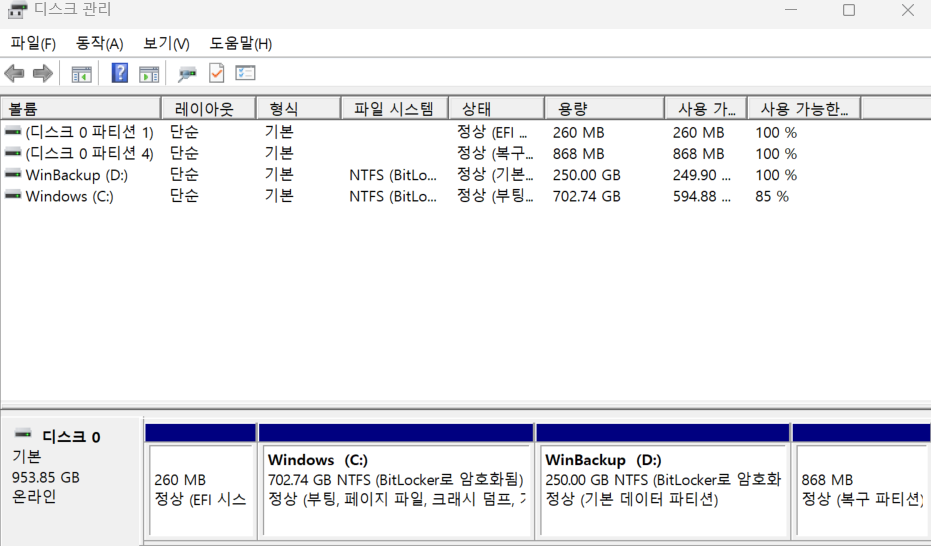Image resolution: width=931 pixels, height=546 pixels.
Task: Click the Settings list view toolbar icon
Action: 245,73
